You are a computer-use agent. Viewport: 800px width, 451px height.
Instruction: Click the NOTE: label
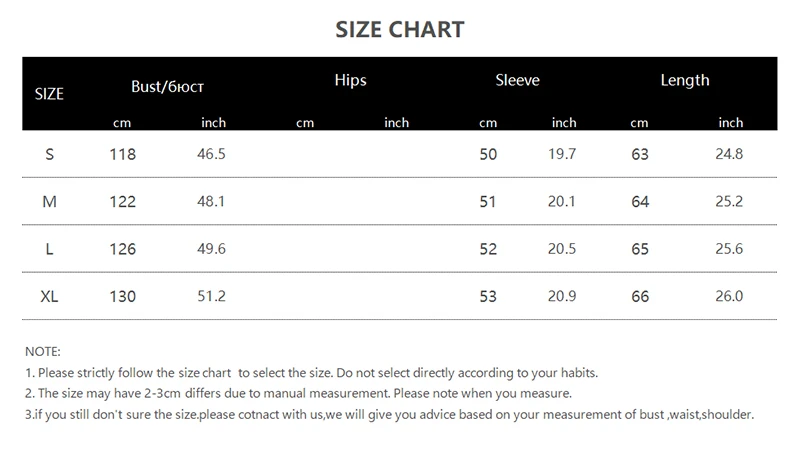[x=43, y=352]
